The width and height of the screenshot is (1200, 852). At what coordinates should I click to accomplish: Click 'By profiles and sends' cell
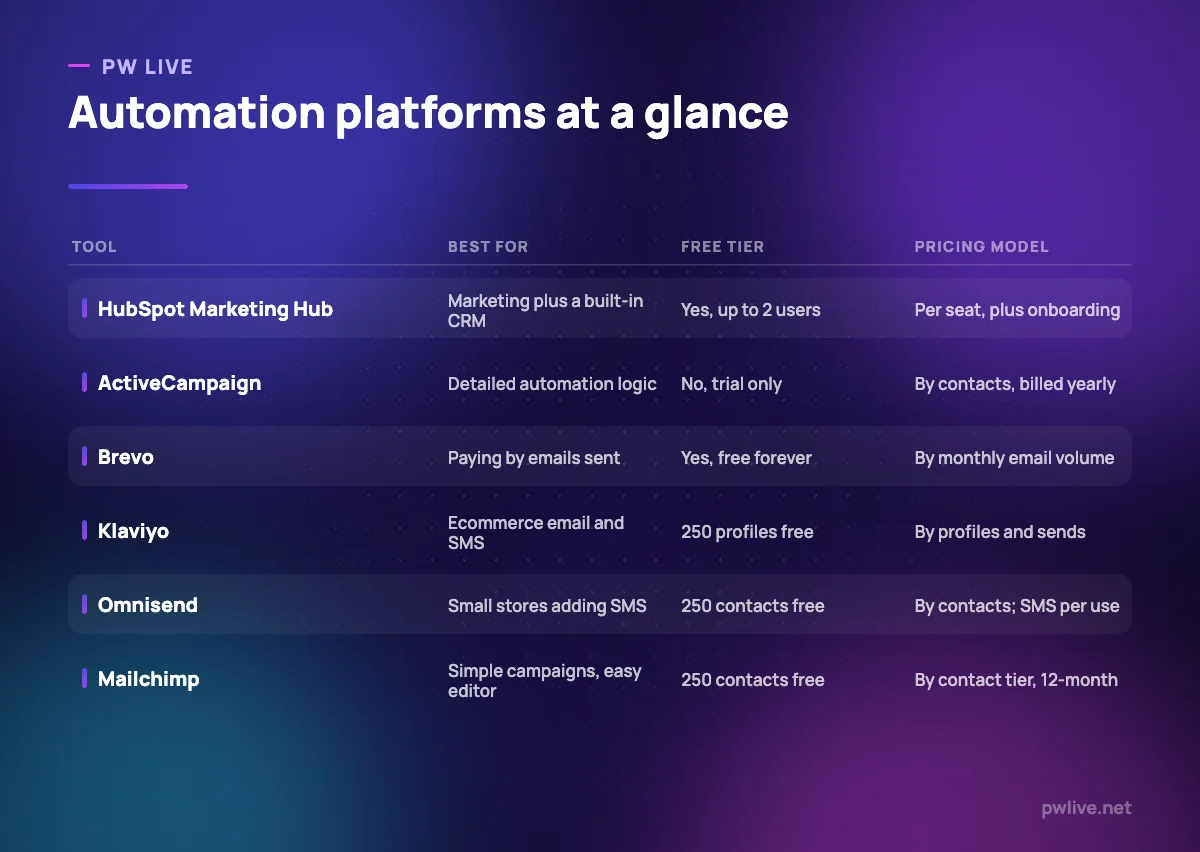point(1000,532)
